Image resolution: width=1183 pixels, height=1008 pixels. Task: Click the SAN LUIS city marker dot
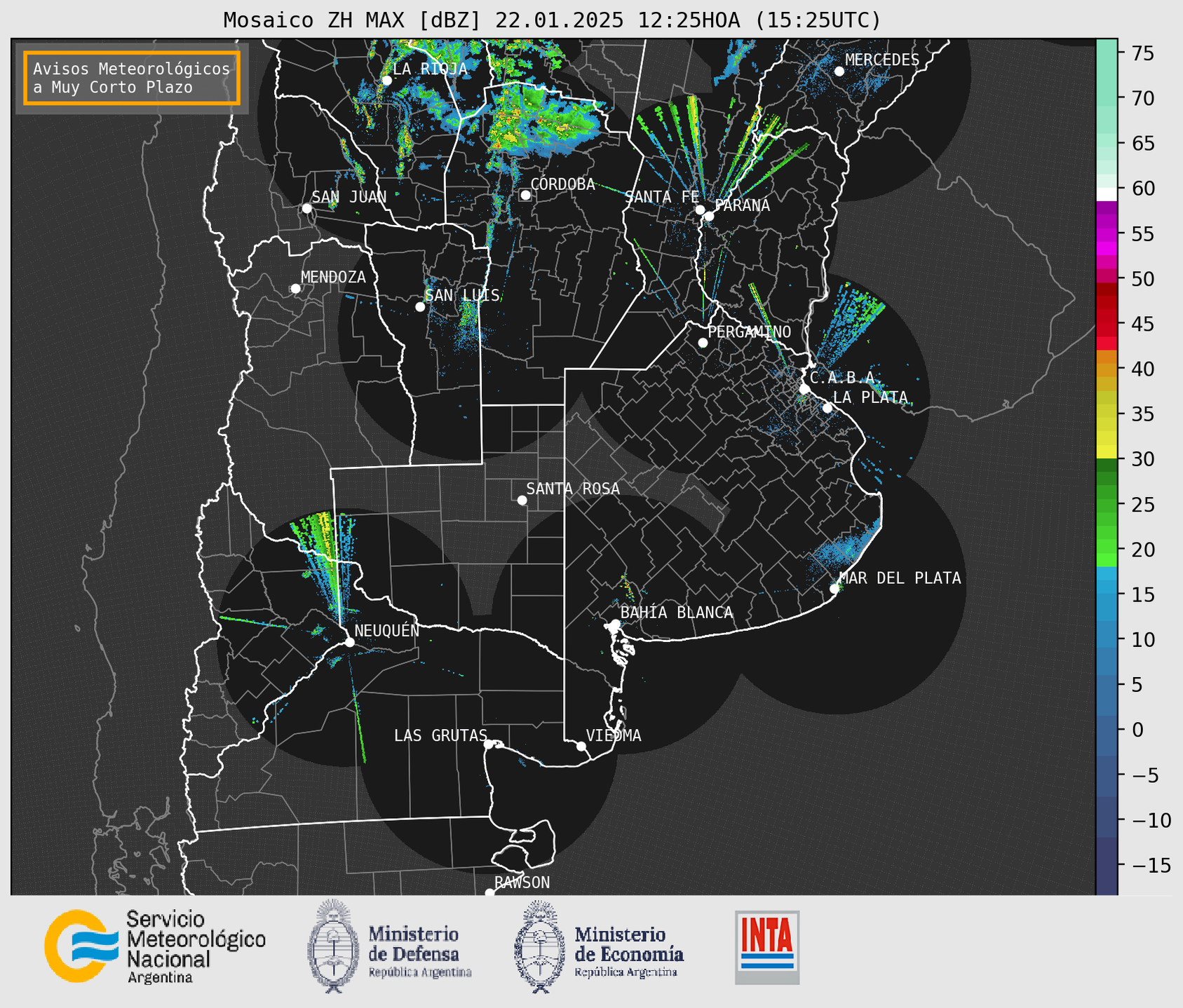[420, 307]
